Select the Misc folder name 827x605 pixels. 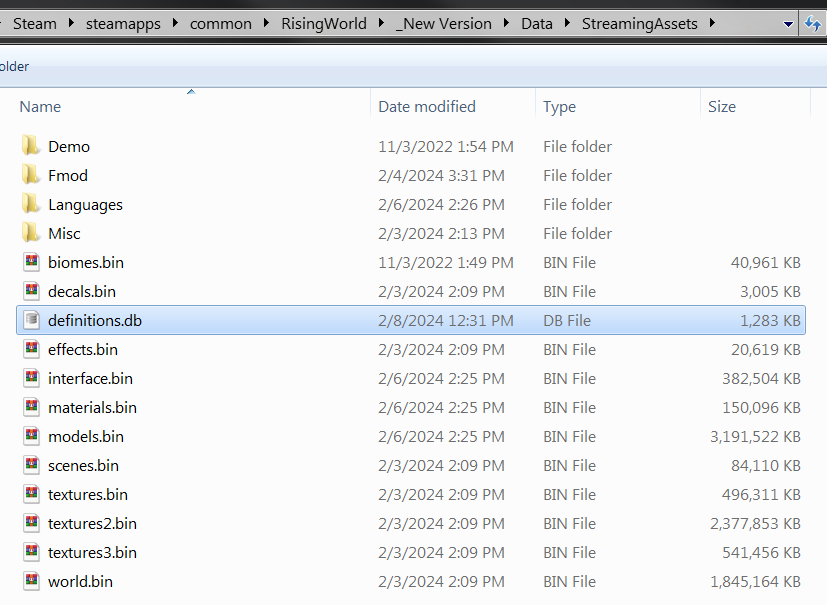pos(64,233)
